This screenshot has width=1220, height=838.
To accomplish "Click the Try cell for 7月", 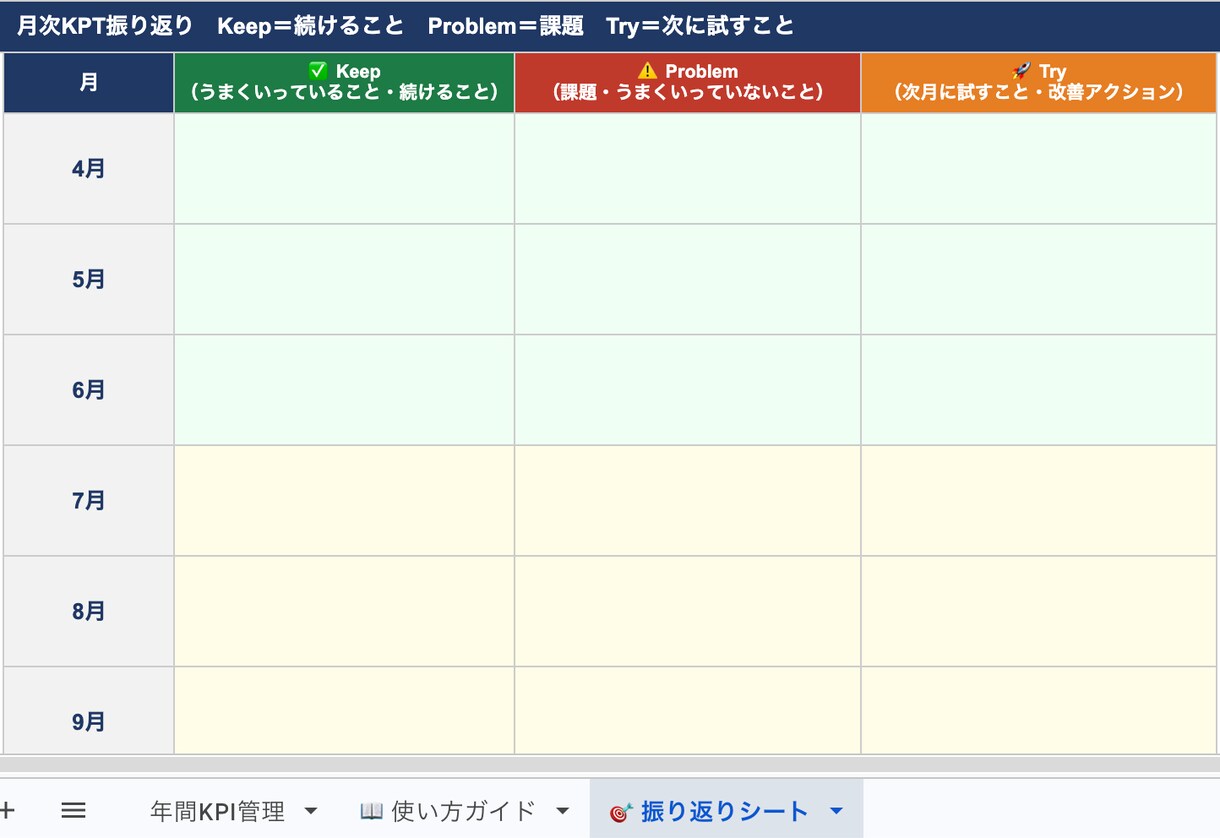I will (1039, 501).
